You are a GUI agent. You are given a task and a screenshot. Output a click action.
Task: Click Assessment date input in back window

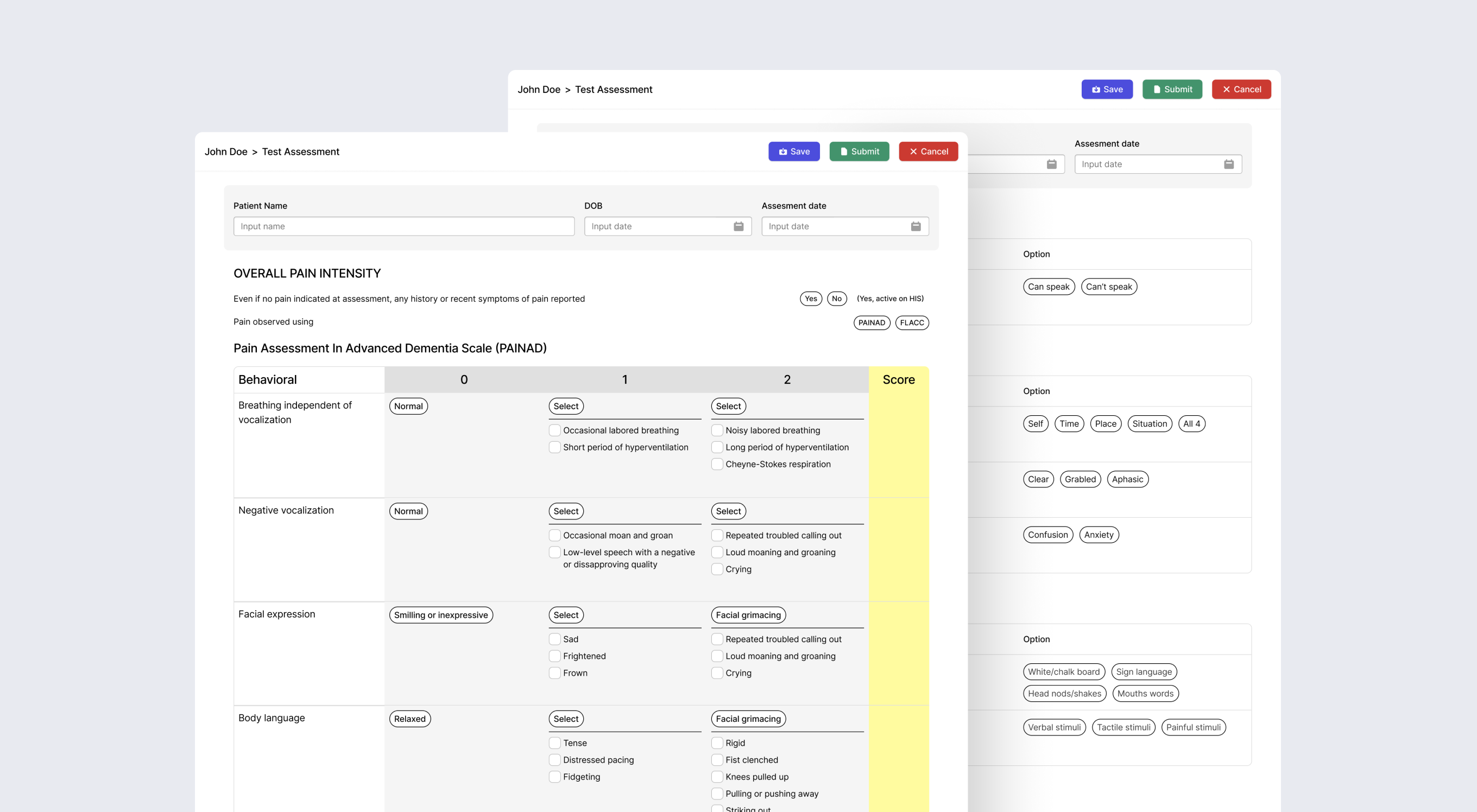click(1158, 164)
